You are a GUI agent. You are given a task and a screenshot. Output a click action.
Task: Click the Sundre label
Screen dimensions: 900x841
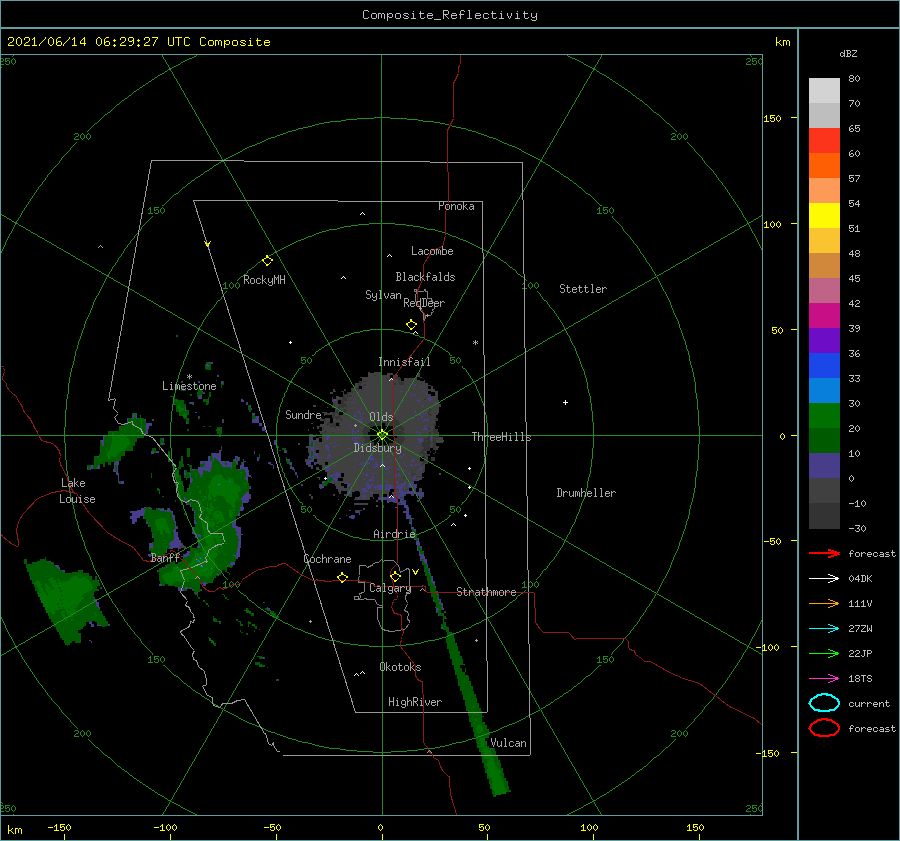pos(303,414)
